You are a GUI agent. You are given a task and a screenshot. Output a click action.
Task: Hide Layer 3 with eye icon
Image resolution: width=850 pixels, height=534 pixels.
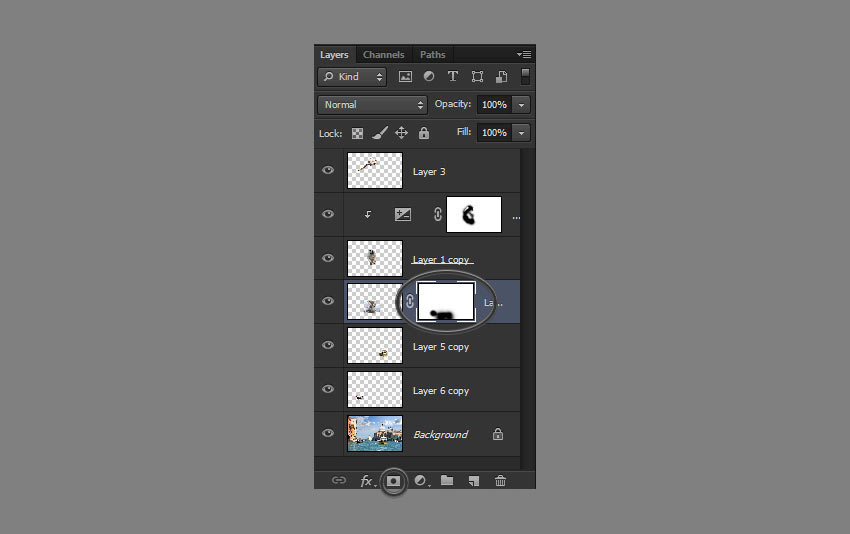tap(328, 170)
